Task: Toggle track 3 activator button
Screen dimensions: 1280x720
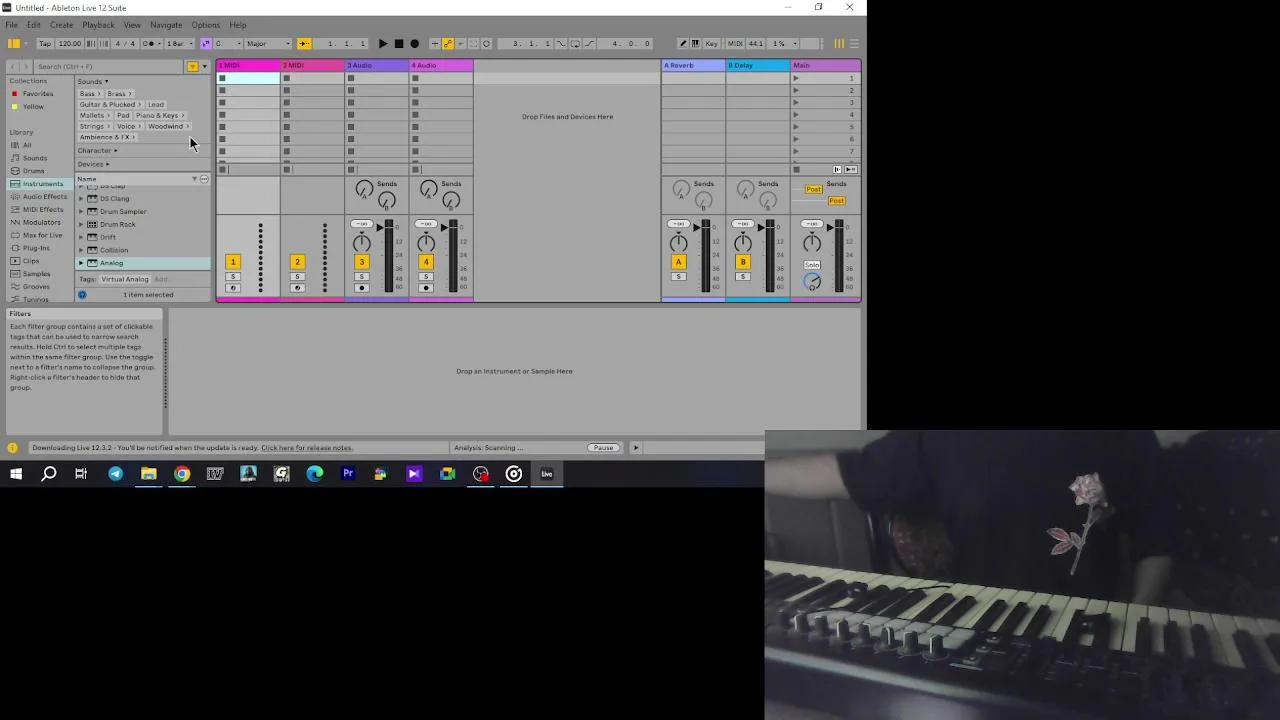Action: (x=361, y=262)
